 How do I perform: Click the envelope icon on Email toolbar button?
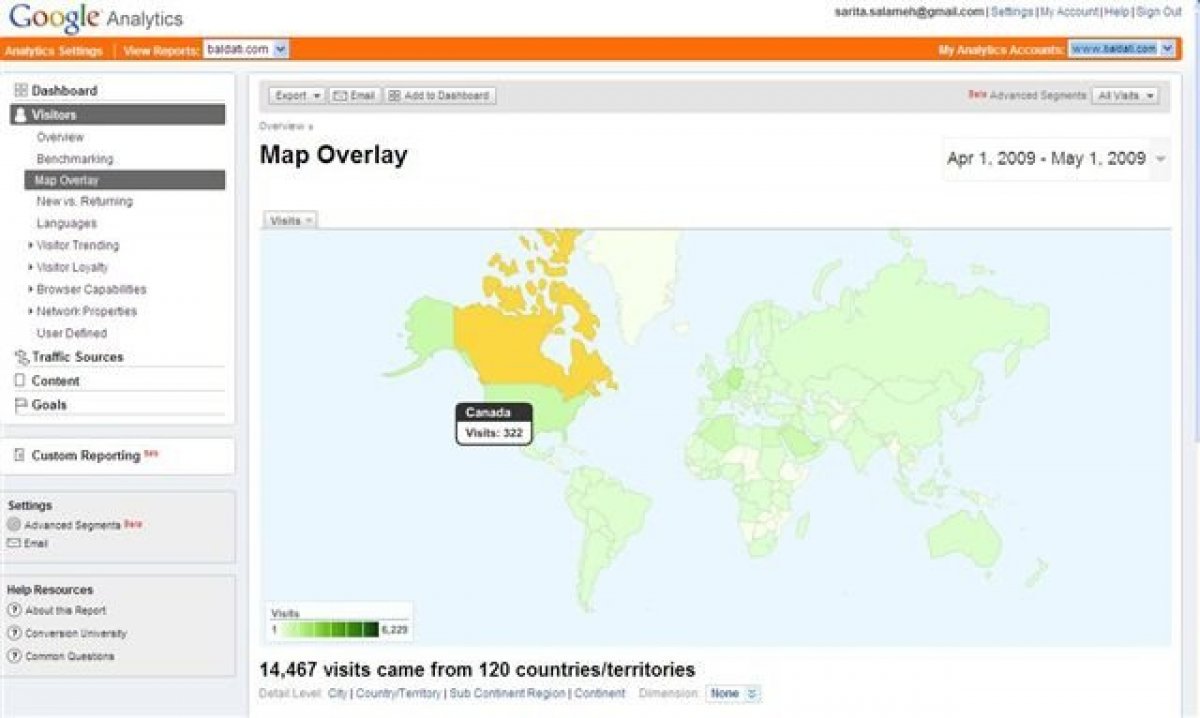point(340,96)
